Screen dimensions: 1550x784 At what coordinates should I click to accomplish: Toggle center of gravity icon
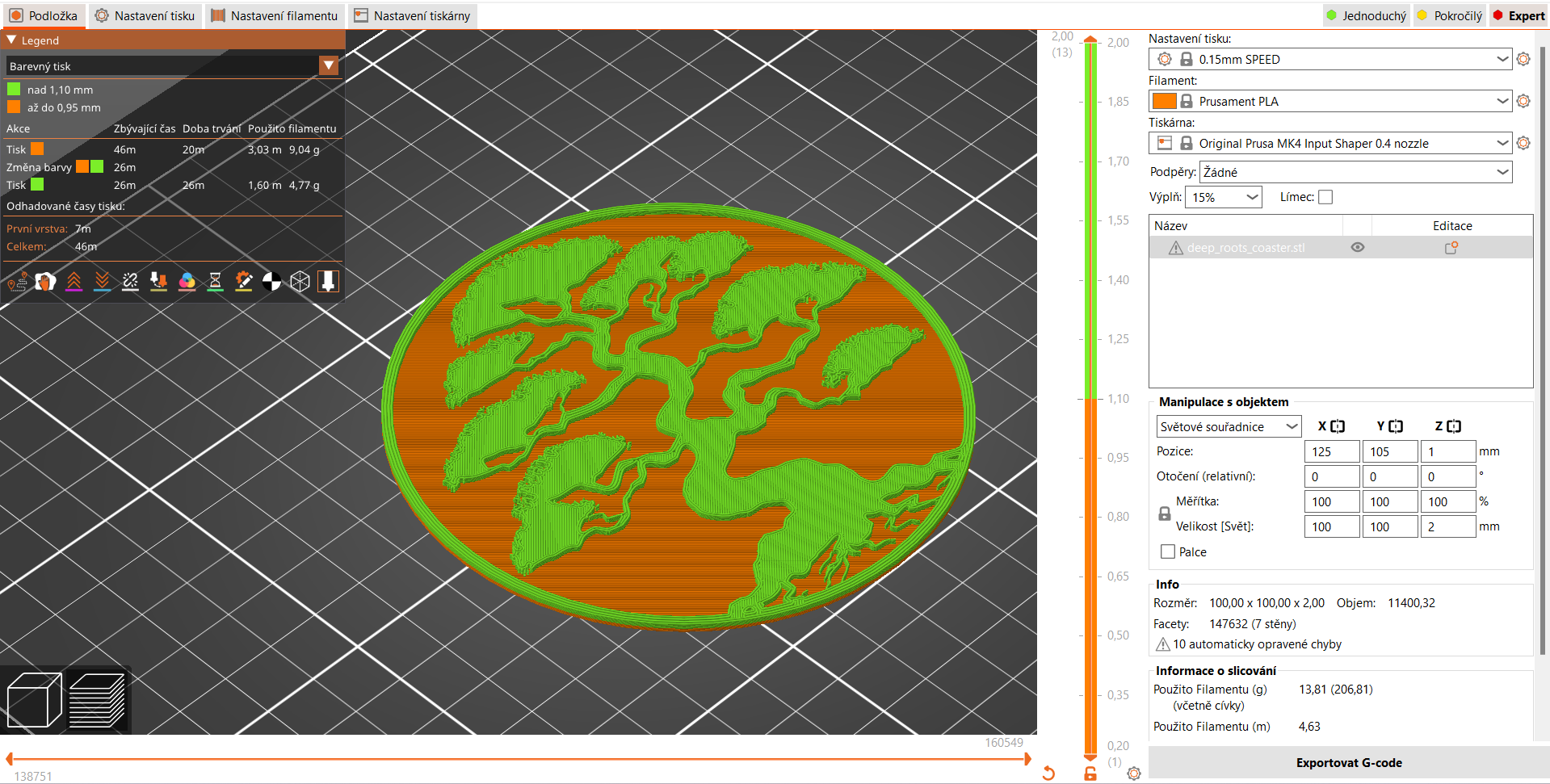coord(271,281)
